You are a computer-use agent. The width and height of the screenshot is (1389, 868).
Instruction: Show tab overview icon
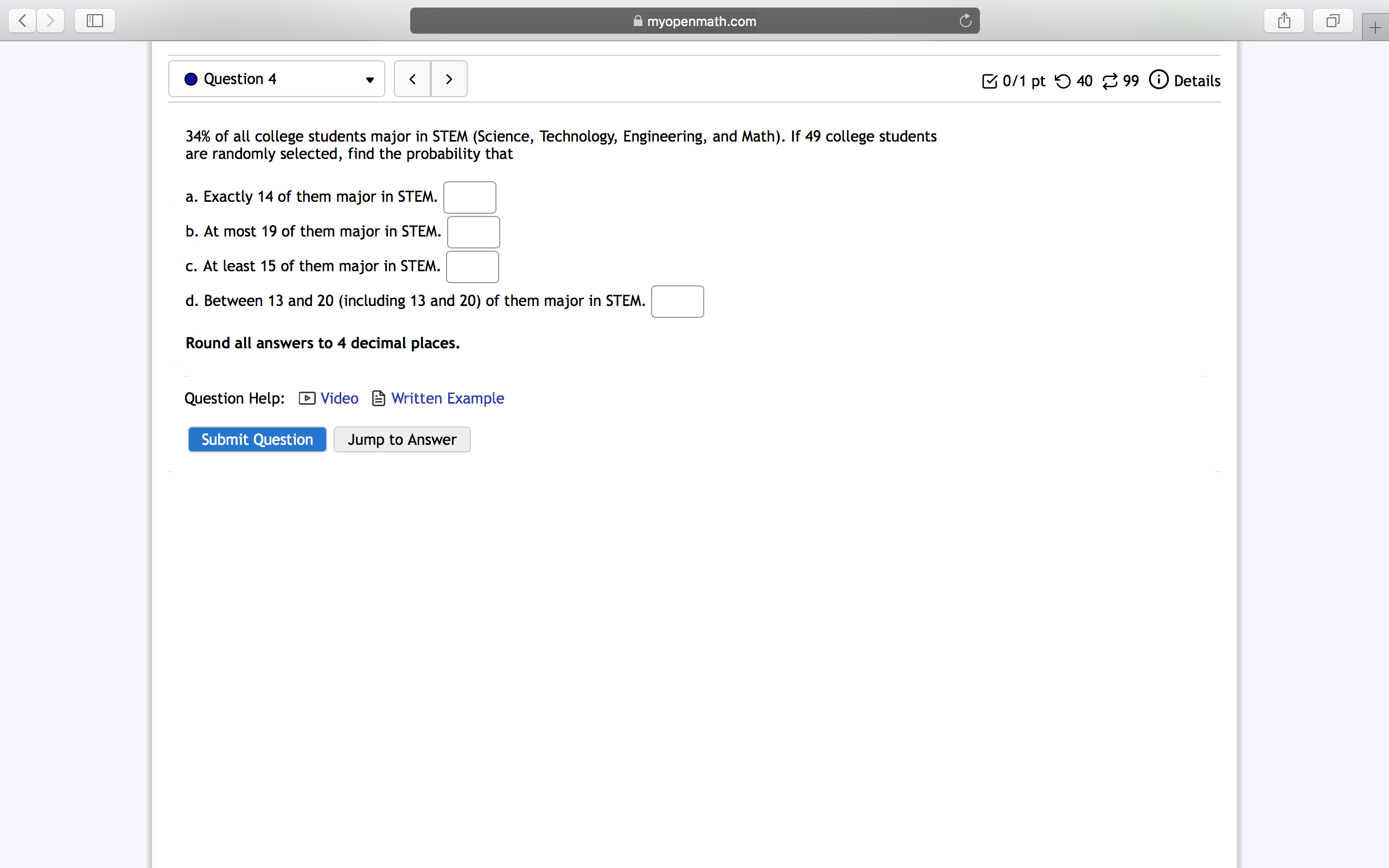coord(1333,21)
